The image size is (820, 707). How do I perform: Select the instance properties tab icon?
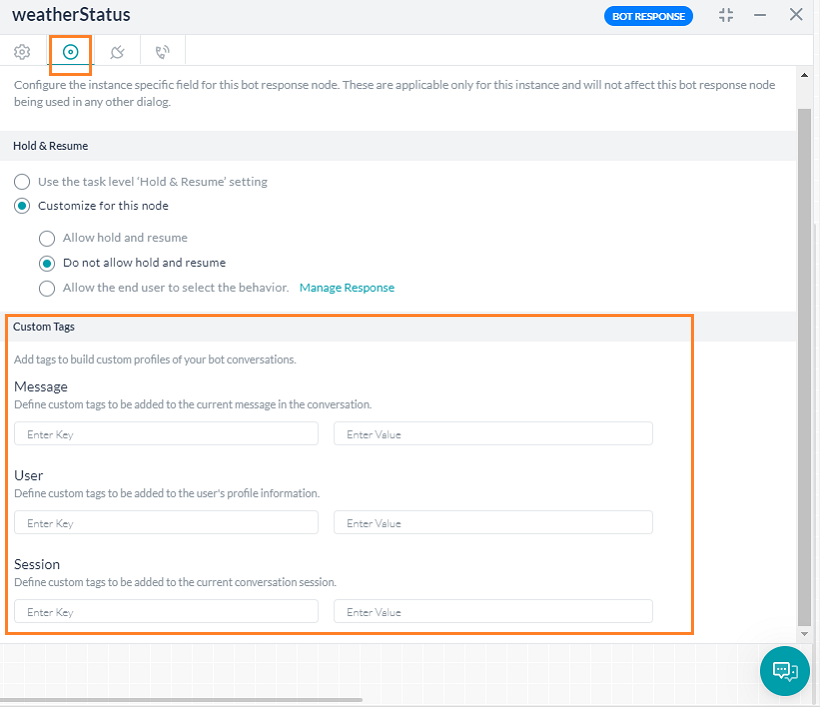click(70, 52)
